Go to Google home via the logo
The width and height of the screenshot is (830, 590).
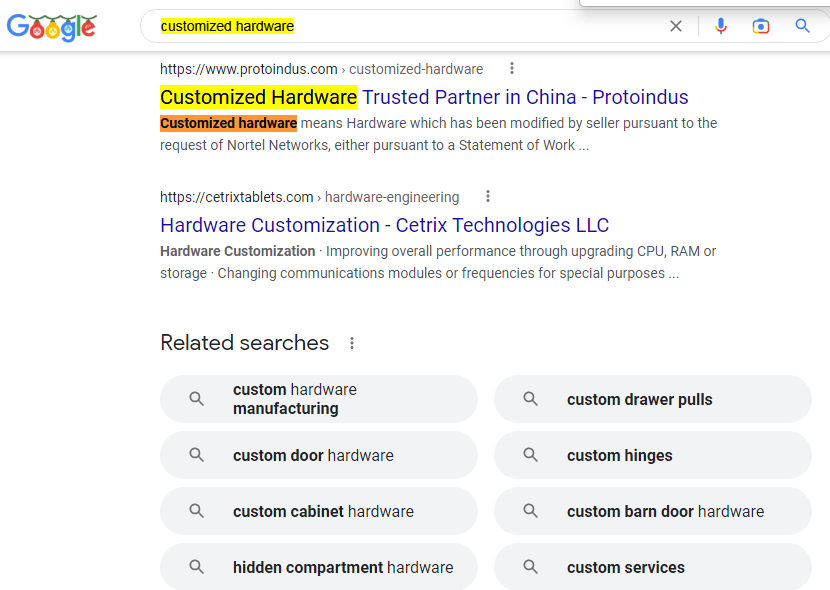tap(52, 28)
